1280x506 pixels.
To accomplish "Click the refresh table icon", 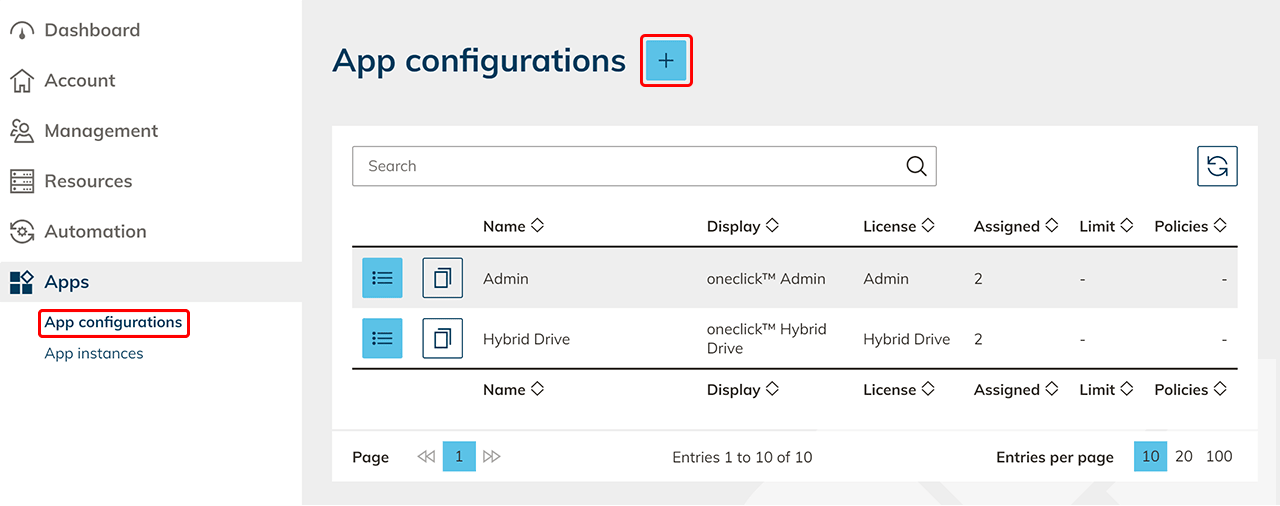I will click(x=1217, y=166).
